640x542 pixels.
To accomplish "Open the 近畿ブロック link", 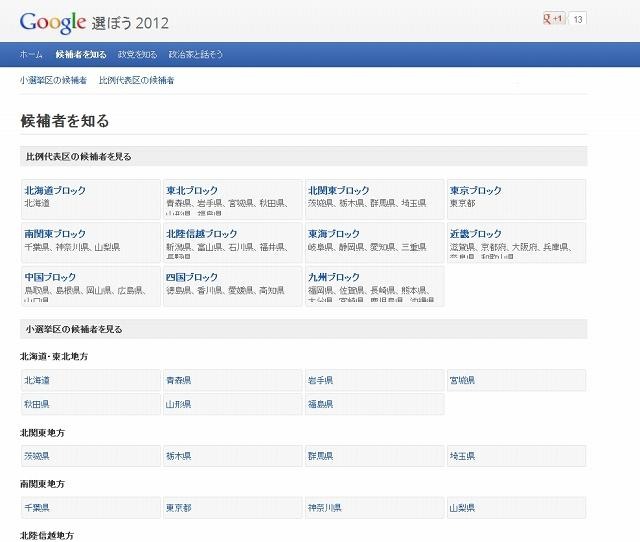I will point(476,233).
